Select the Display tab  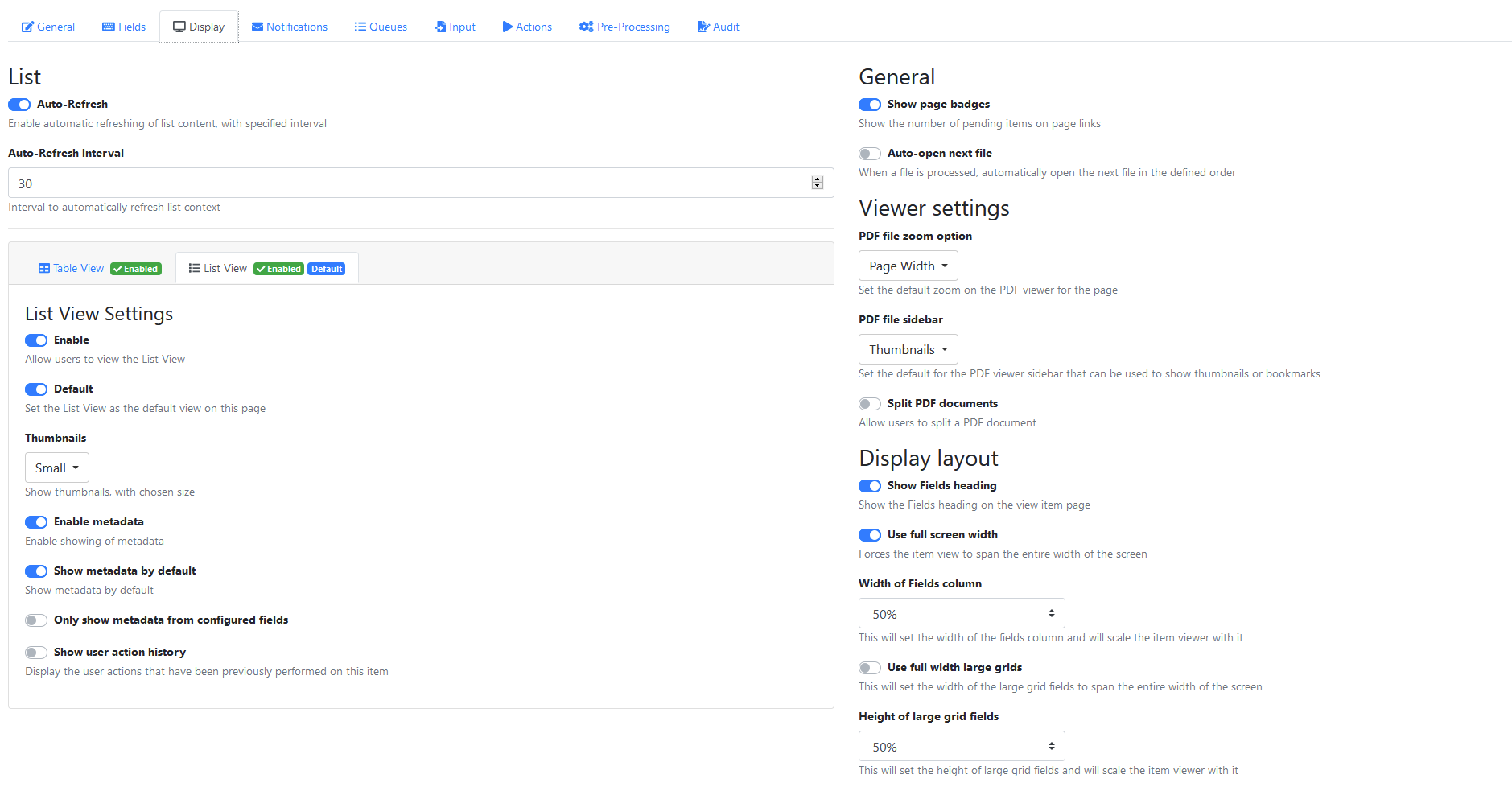pyautogui.click(x=199, y=27)
